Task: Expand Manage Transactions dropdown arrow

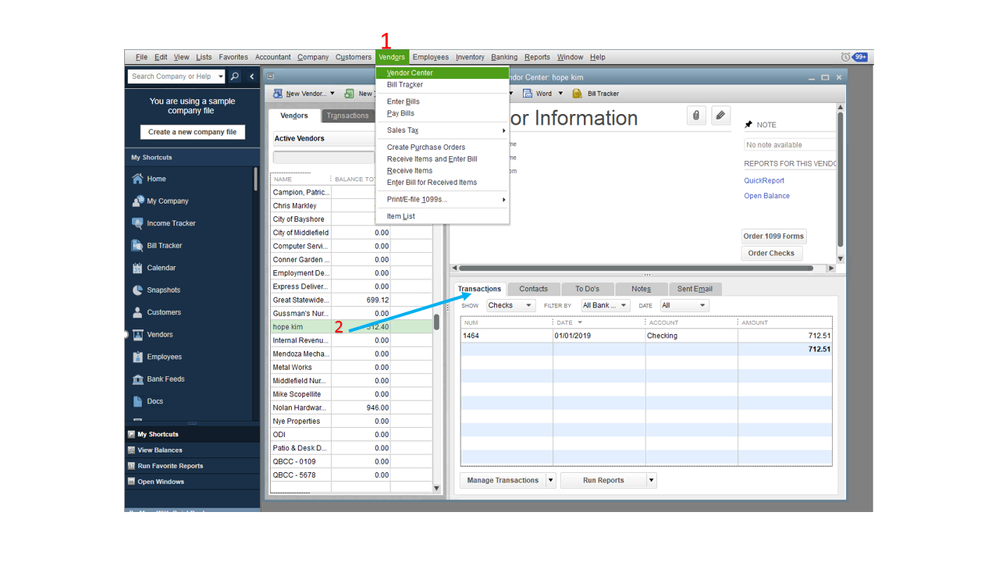Action: [550, 480]
